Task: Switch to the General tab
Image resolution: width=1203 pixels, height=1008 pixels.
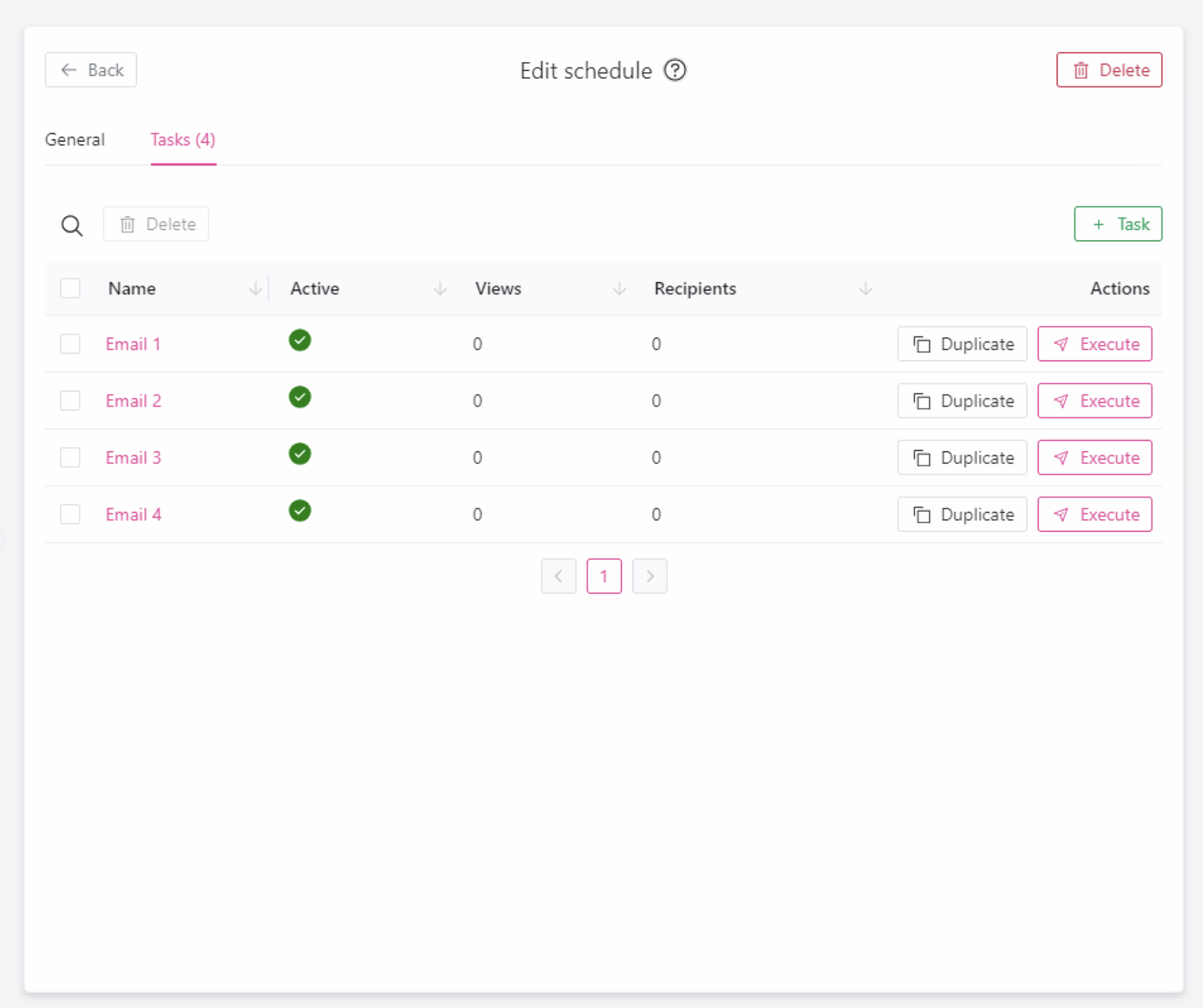Action: coord(75,140)
